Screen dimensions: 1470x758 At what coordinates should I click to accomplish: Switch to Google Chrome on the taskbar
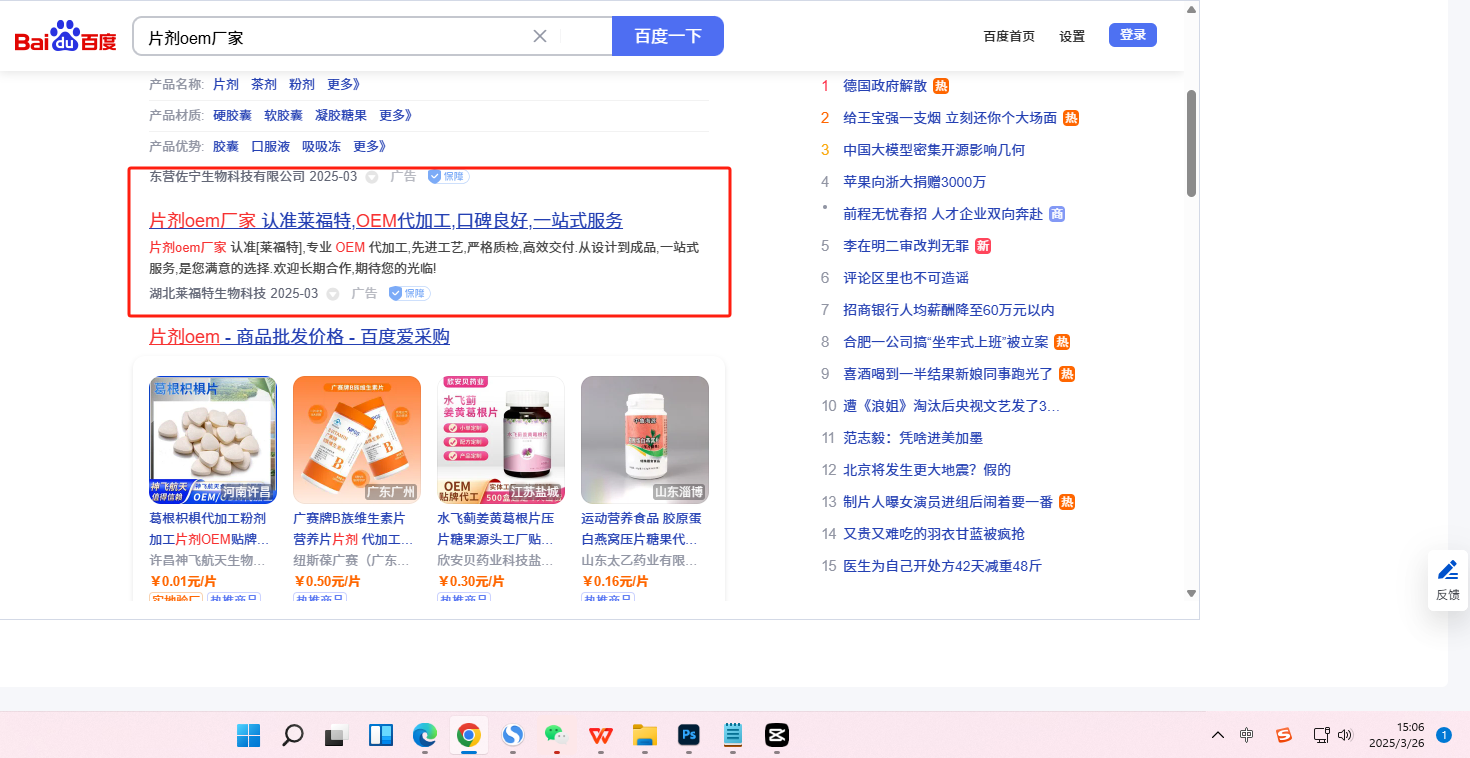tap(468, 736)
